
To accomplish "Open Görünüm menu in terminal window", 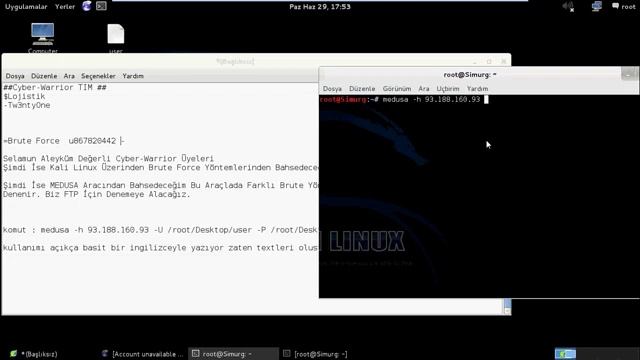I will [397, 89].
